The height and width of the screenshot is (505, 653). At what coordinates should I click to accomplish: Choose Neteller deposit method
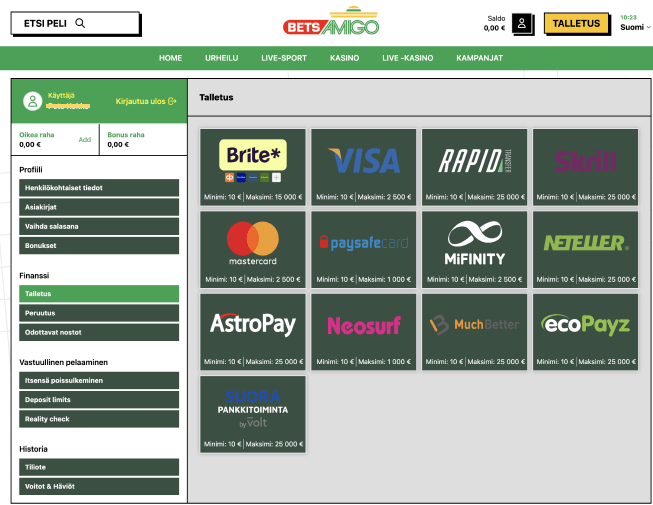[585, 249]
